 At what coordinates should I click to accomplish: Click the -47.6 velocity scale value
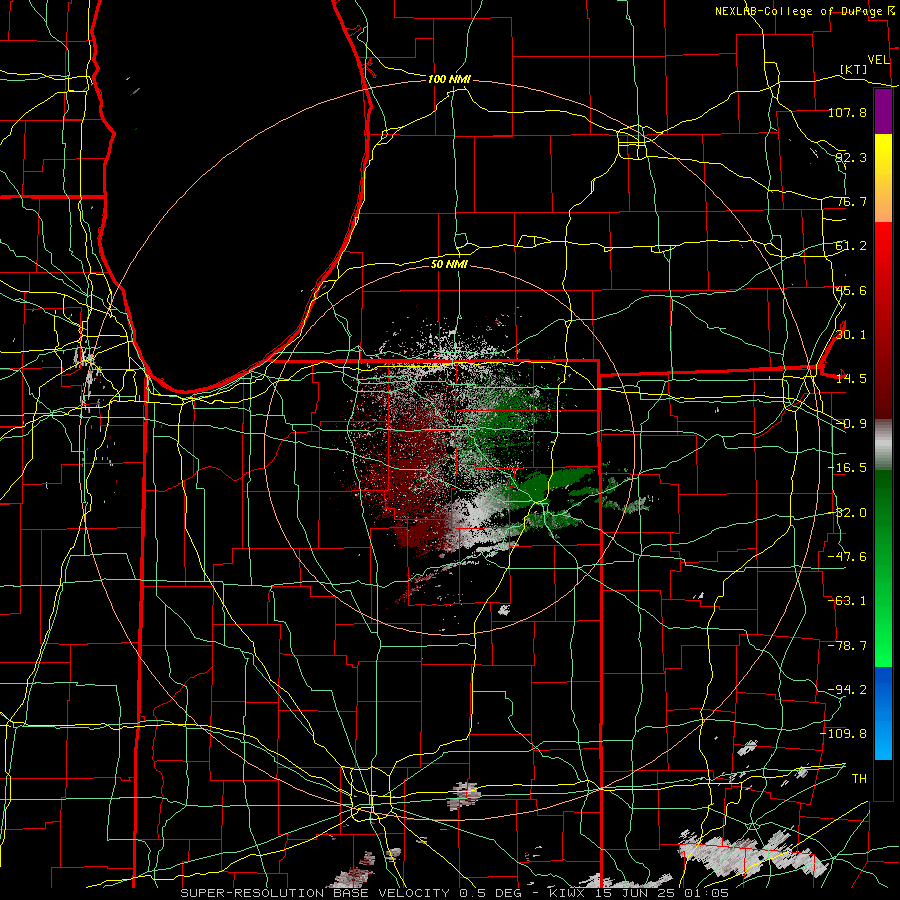(x=847, y=557)
